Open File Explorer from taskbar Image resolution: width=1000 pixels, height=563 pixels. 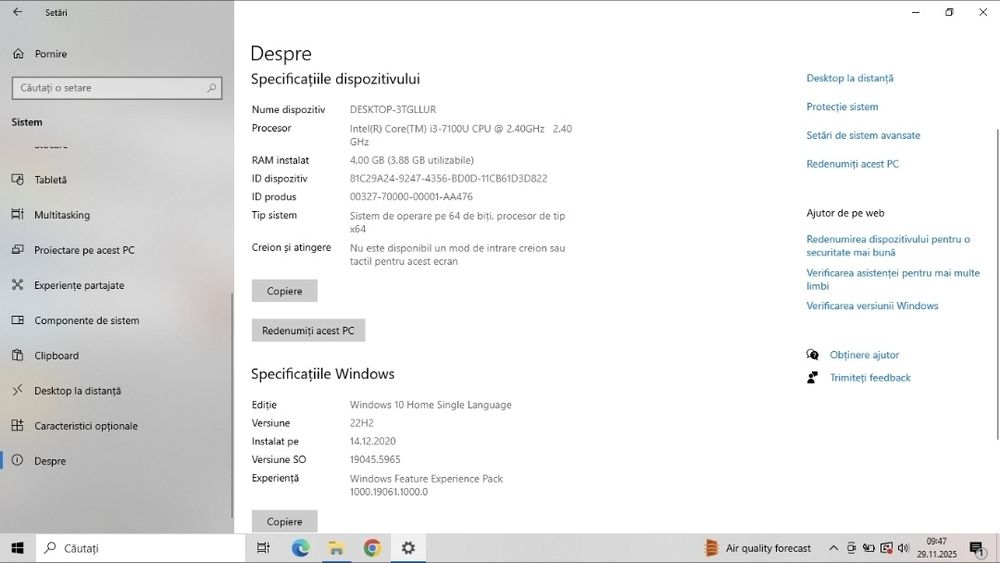[x=336, y=548]
